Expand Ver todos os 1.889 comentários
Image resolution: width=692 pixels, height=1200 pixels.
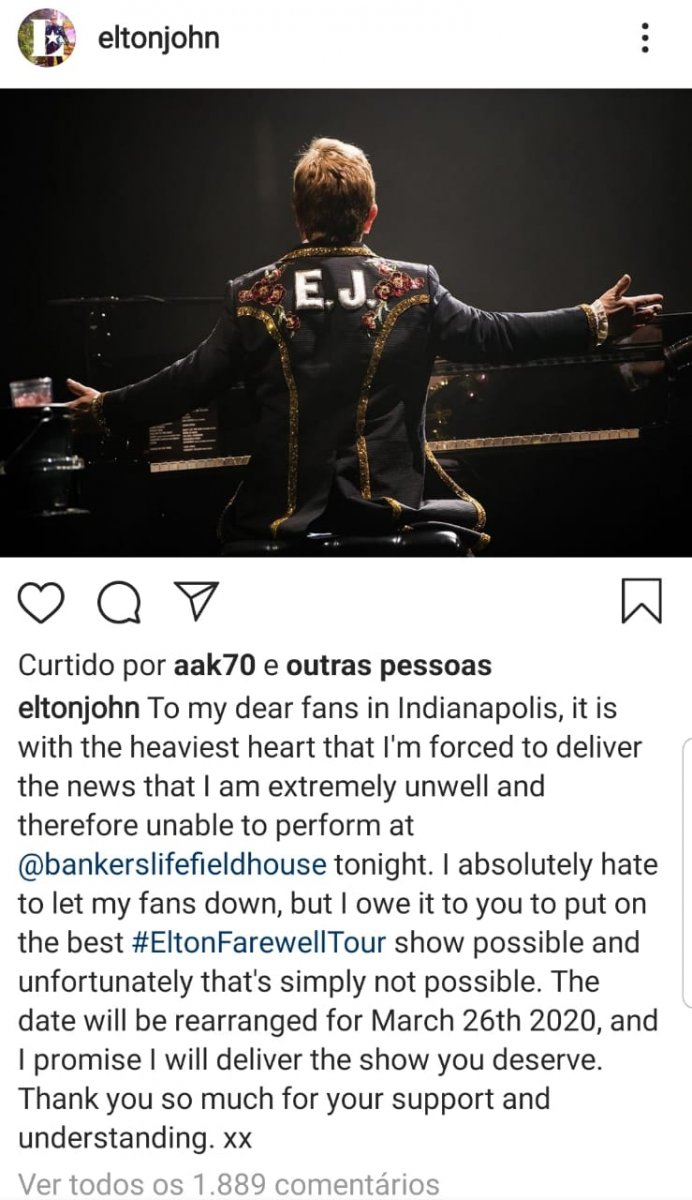click(x=229, y=1185)
